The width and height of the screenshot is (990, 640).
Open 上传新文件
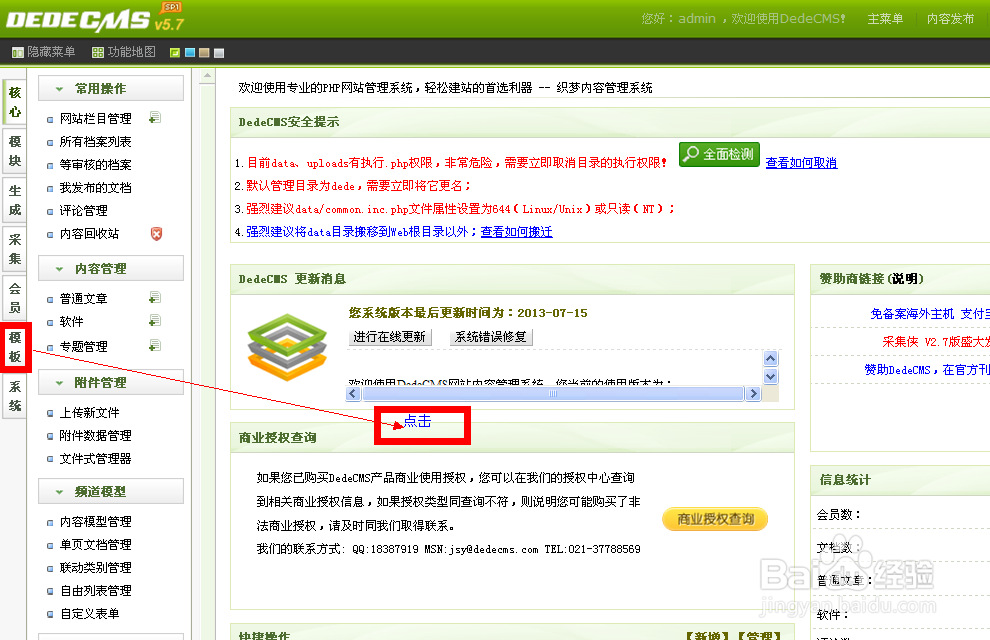click(89, 413)
